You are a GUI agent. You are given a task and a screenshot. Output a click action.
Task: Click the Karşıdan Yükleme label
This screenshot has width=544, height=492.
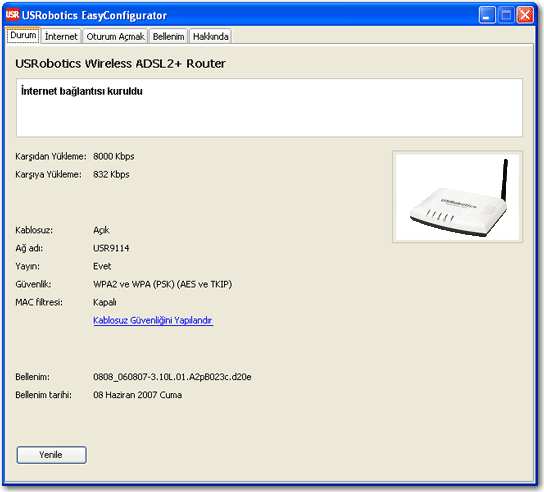click(x=51, y=156)
